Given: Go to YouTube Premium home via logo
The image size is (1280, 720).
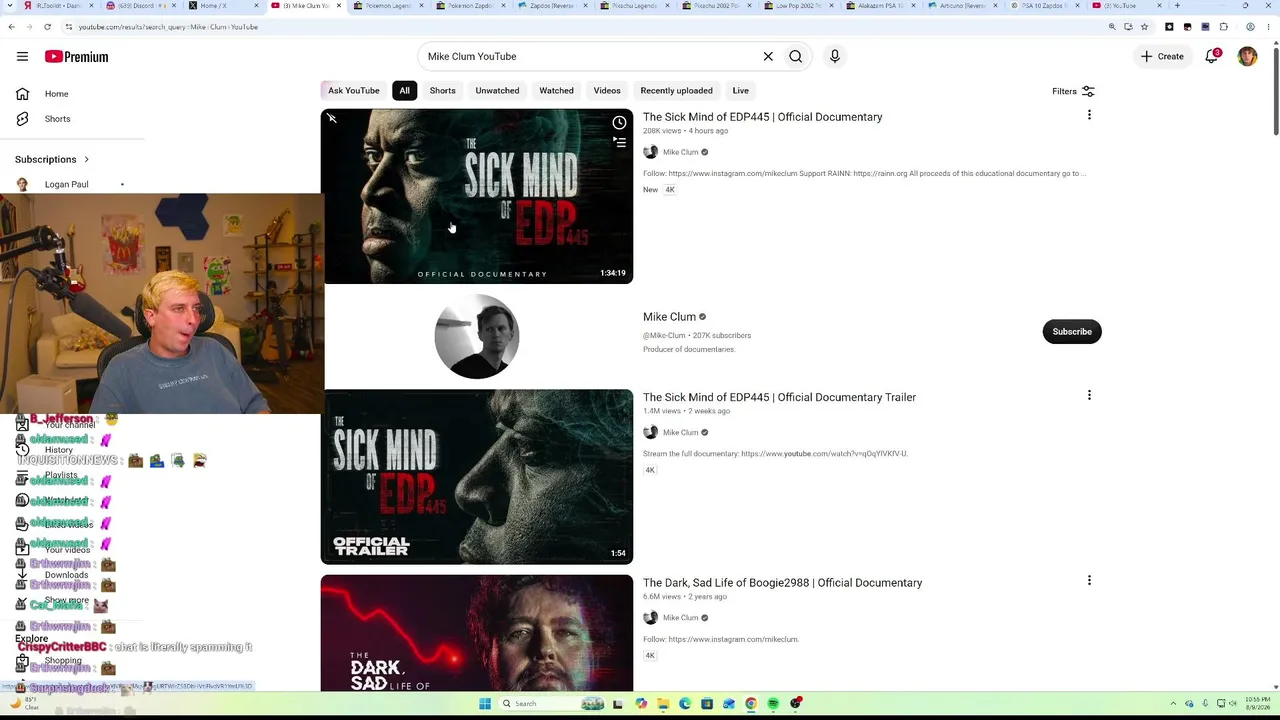Looking at the screenshot, I should point(76,57).
